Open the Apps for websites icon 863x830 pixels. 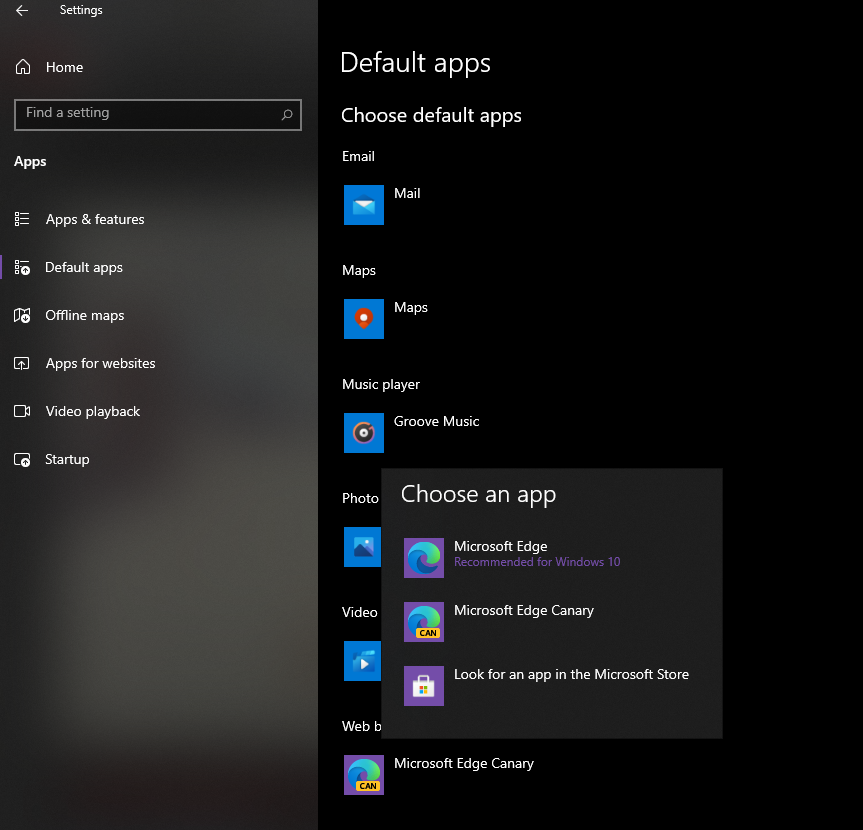coord(21,363)
